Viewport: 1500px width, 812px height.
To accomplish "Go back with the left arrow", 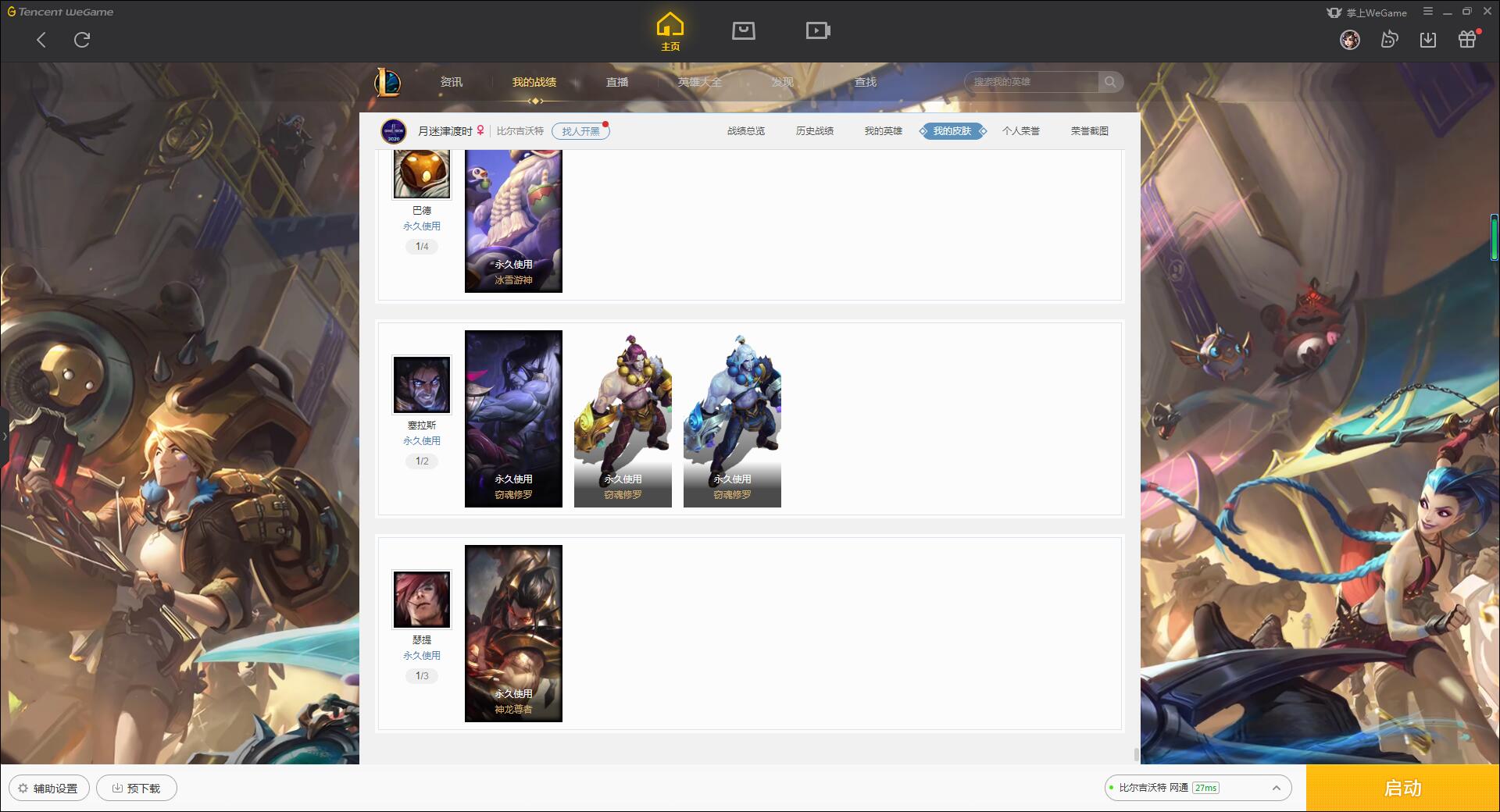I will point(41,40).
